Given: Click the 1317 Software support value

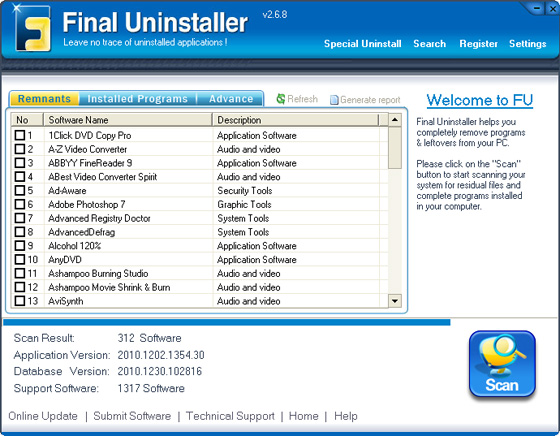Looking at the screenshot, I should point(151,388).
